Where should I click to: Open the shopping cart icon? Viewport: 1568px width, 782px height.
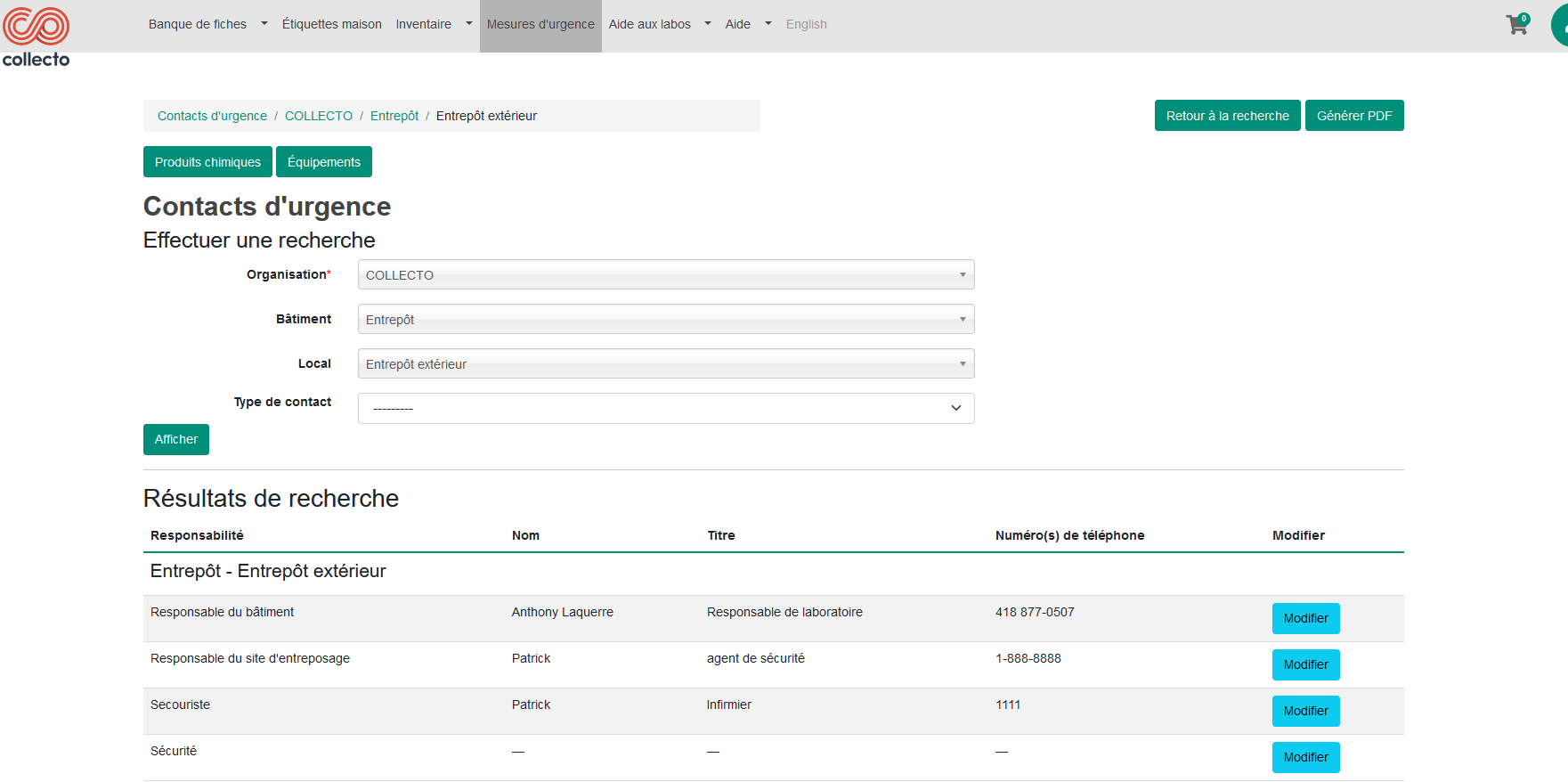coord(1516,25)
